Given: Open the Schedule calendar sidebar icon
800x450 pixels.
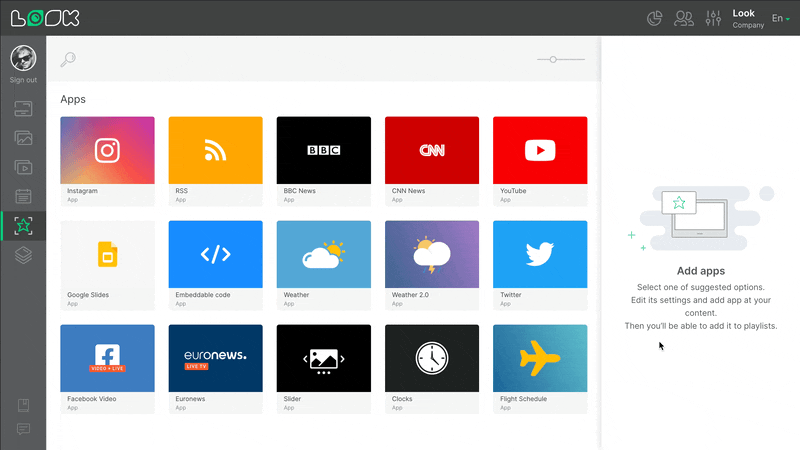Looking at the screenshot, I should click(23, 196).
